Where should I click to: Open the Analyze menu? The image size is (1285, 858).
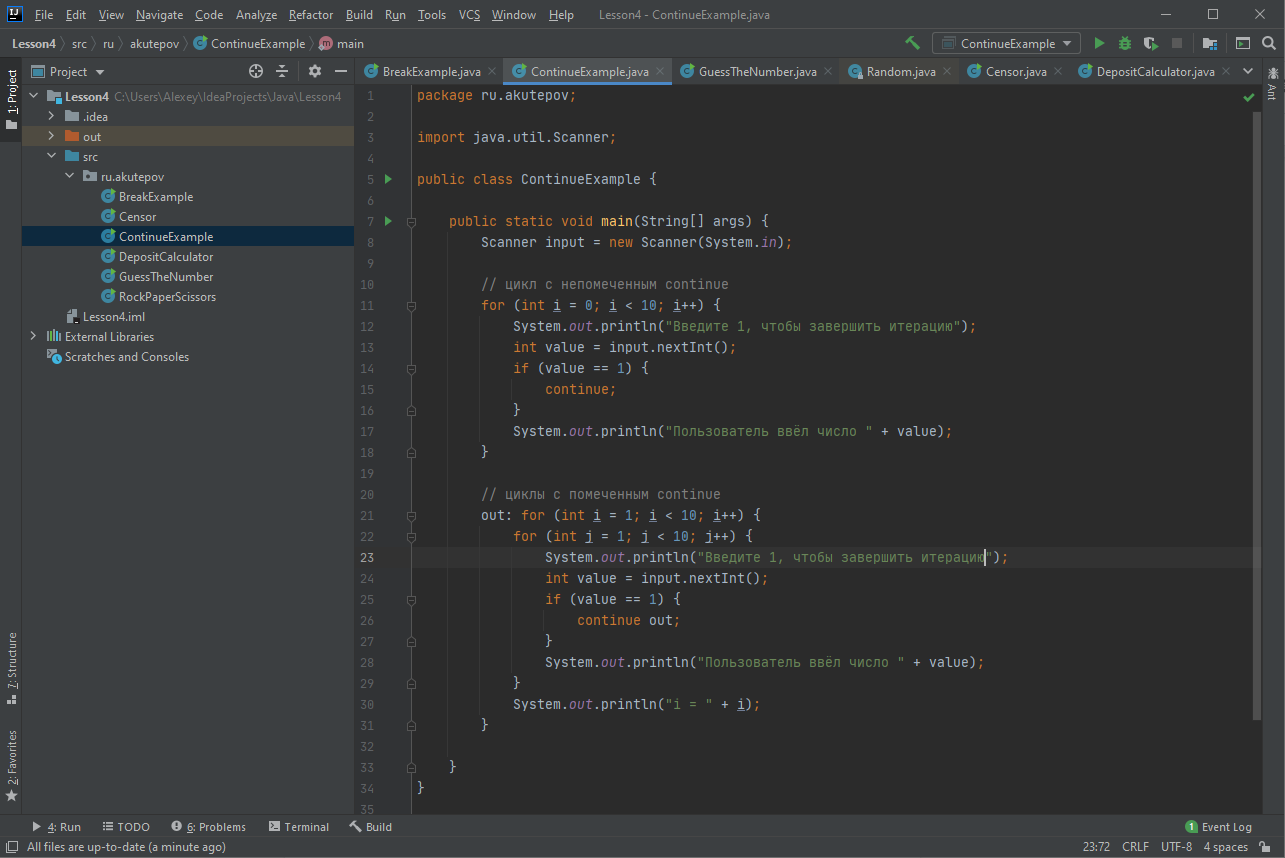[x=256, y=15]
